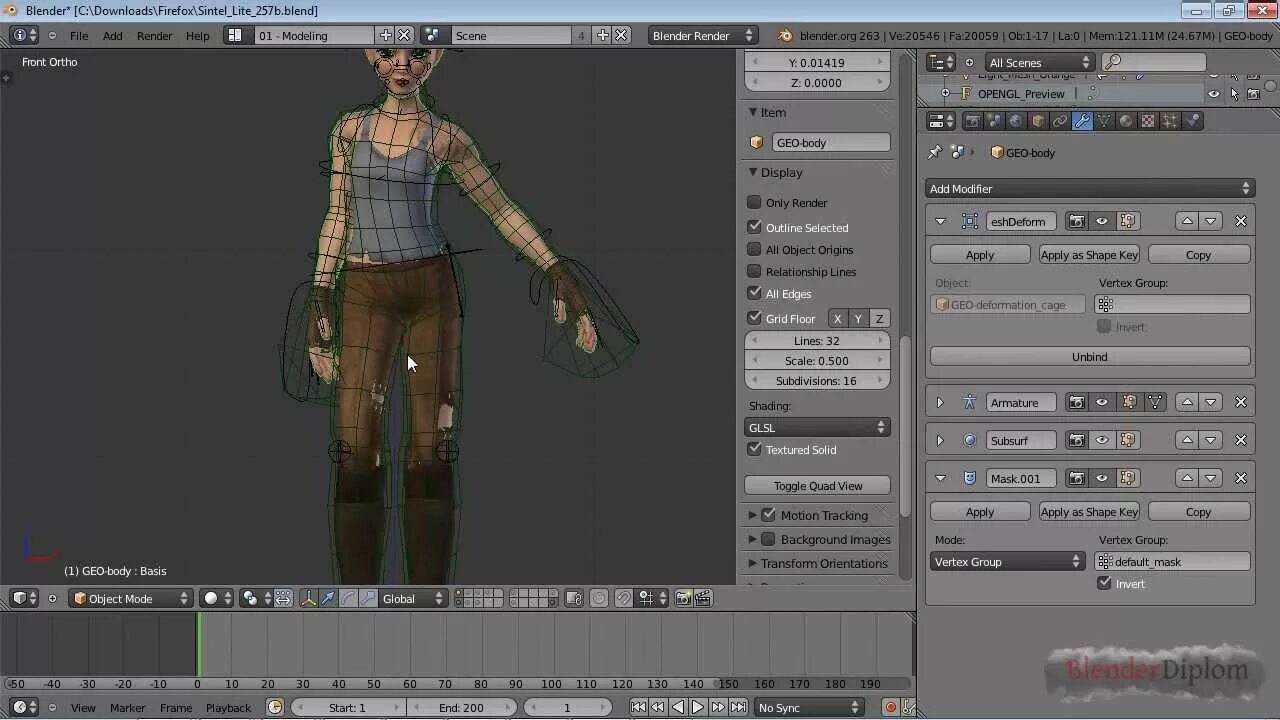Open the Object properties tab icon
1280x720 pixels.
(x=1038, y=121)
